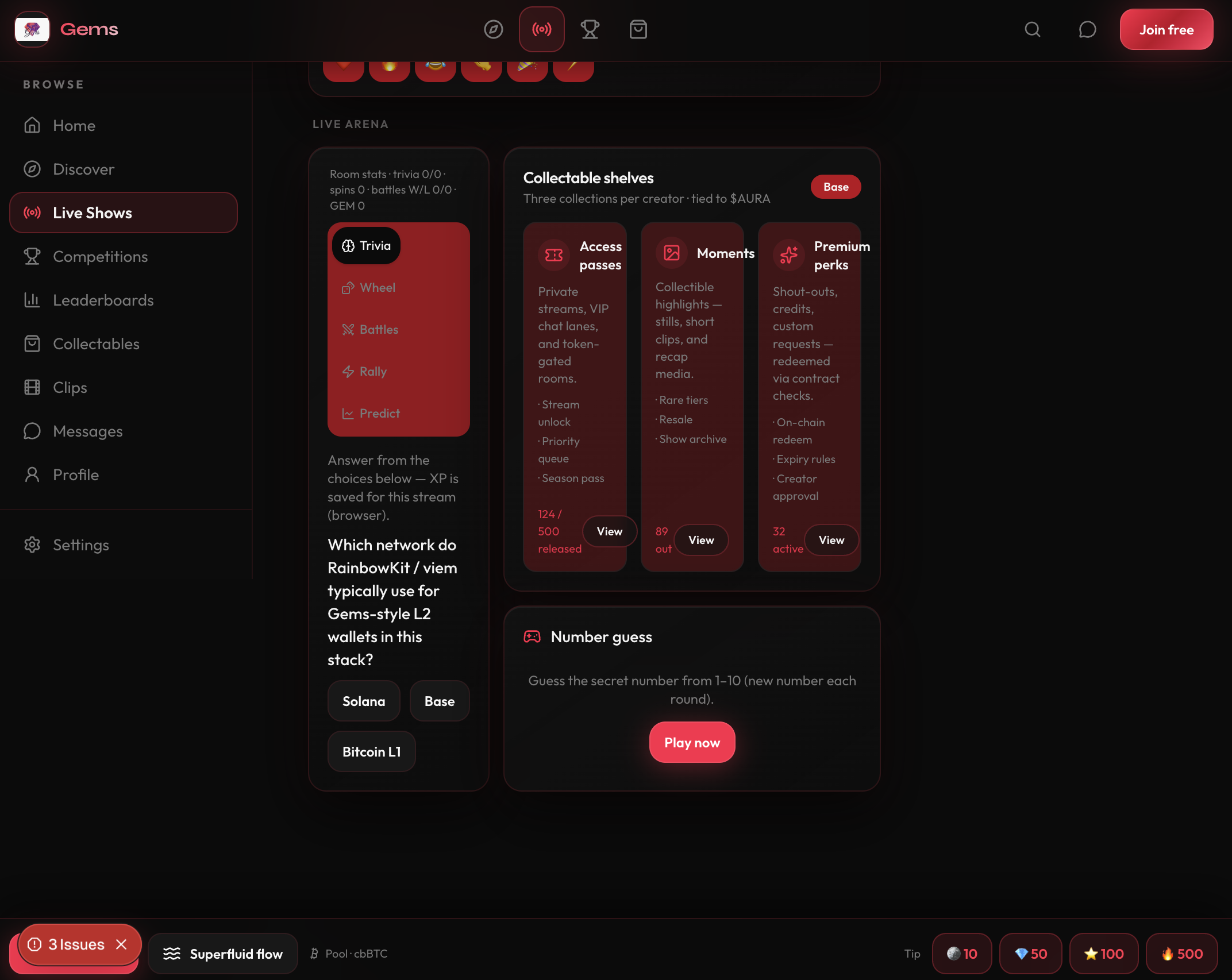Click the shopping bag icon in top nav
Screen dimensions: 1232x980
638,29
